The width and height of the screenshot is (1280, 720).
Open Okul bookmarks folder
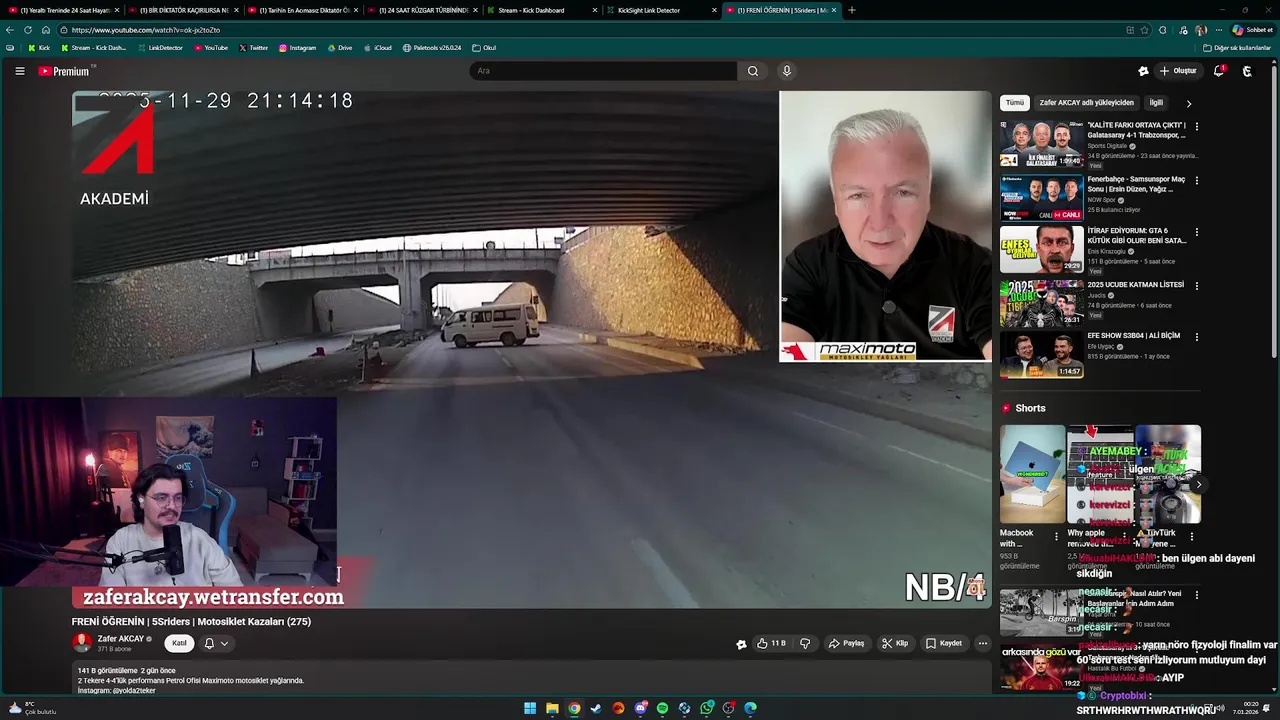[x=484, y=48]
